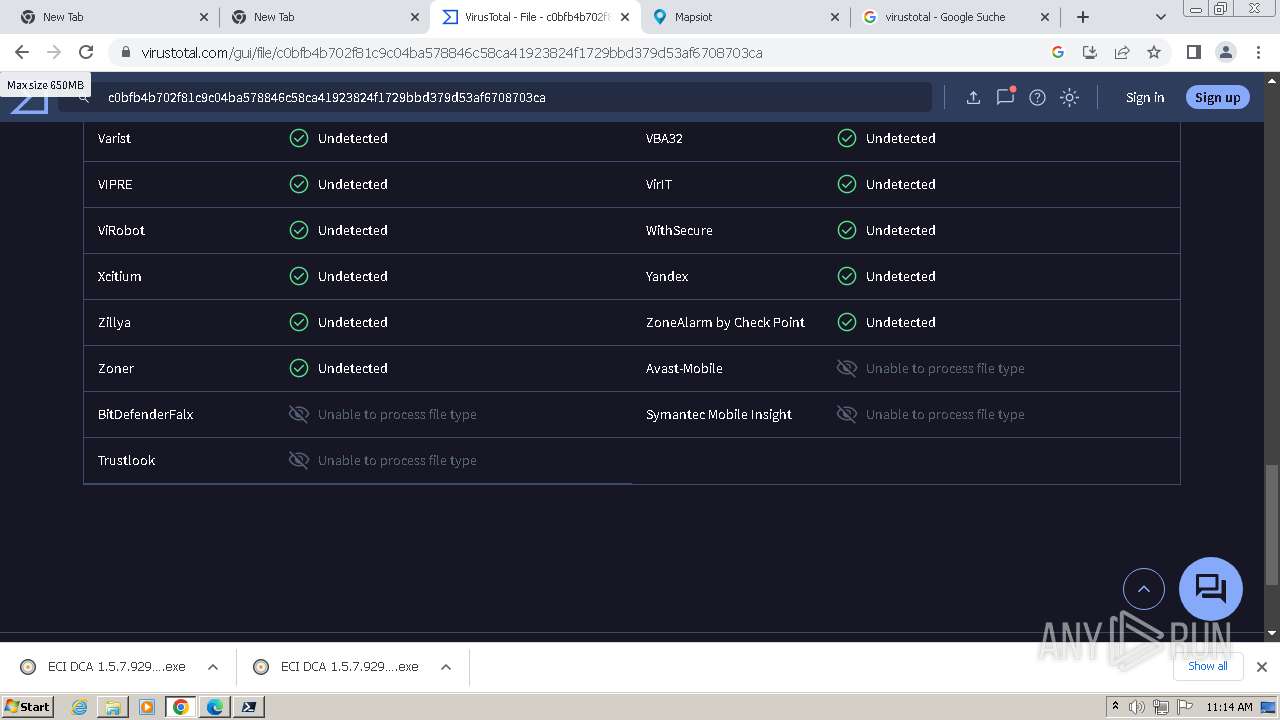The image size is (1280, 720).
Task: Close the Mapsiot tab
Action: coord(835,17)
